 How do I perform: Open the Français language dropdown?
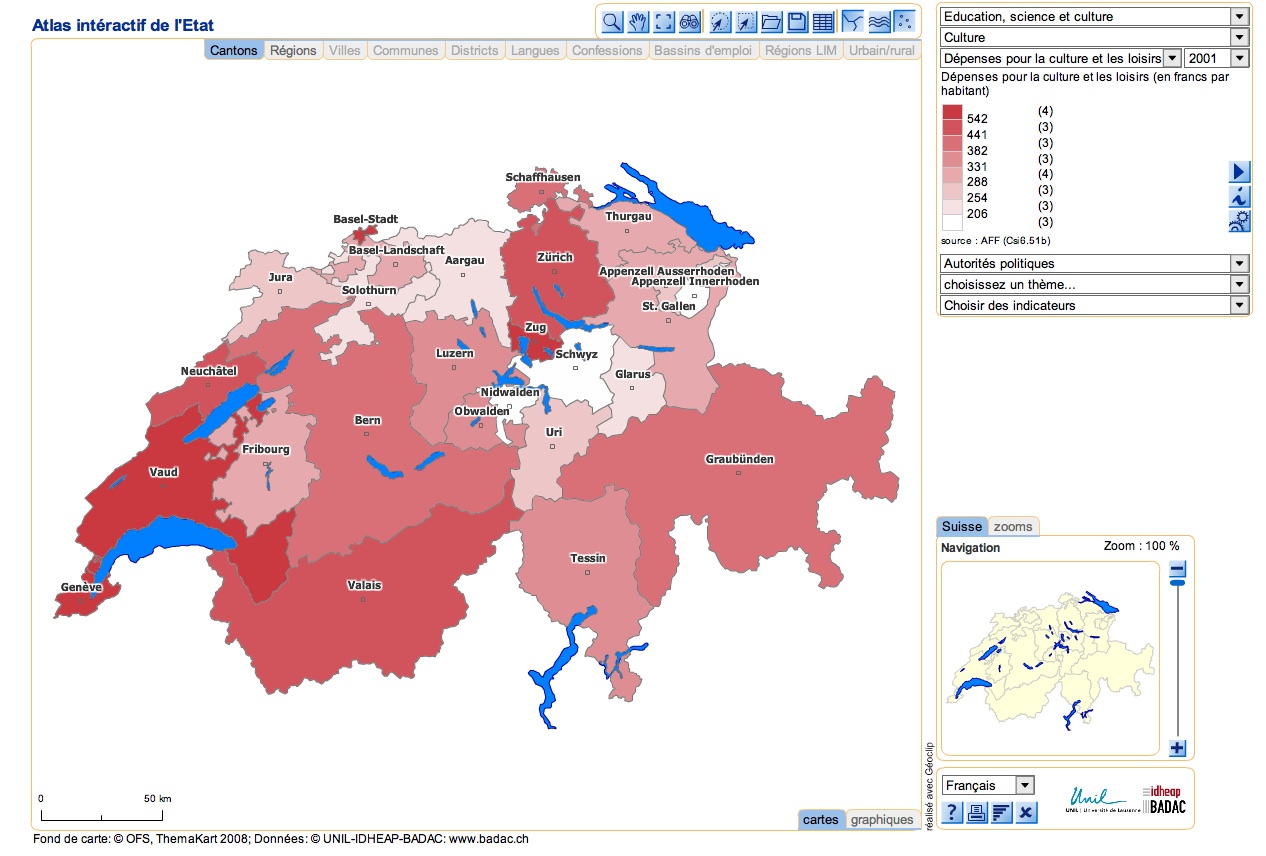(x=988, y=785)
